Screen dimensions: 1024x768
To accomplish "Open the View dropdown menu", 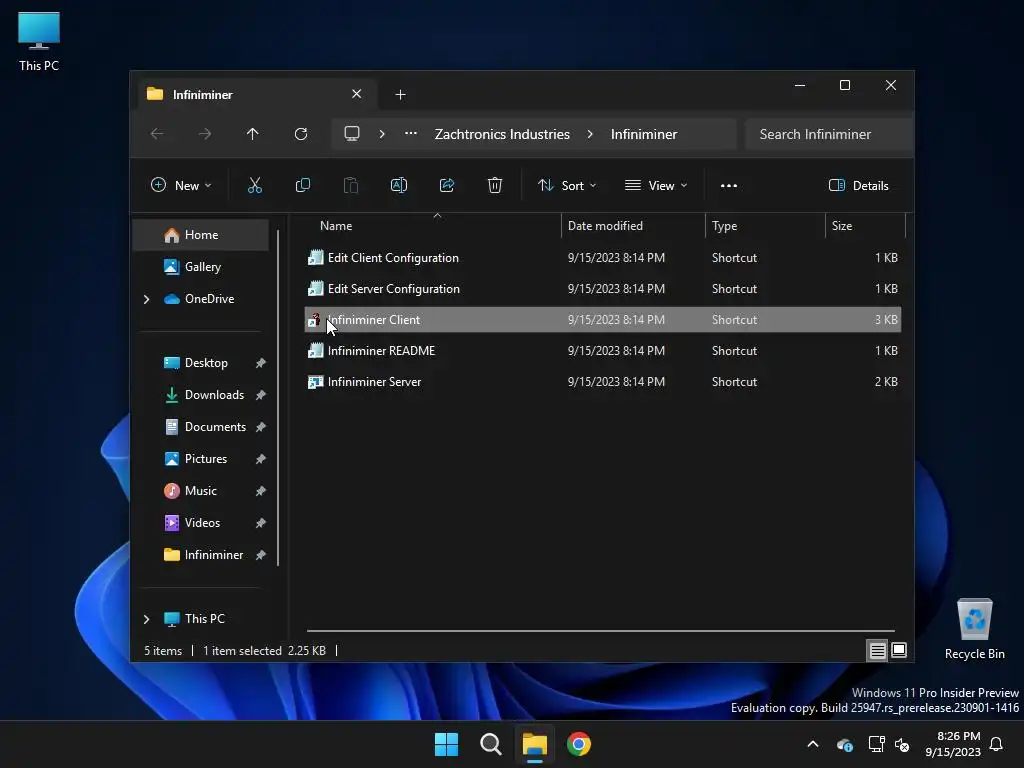I will click(x=656, y=185).
